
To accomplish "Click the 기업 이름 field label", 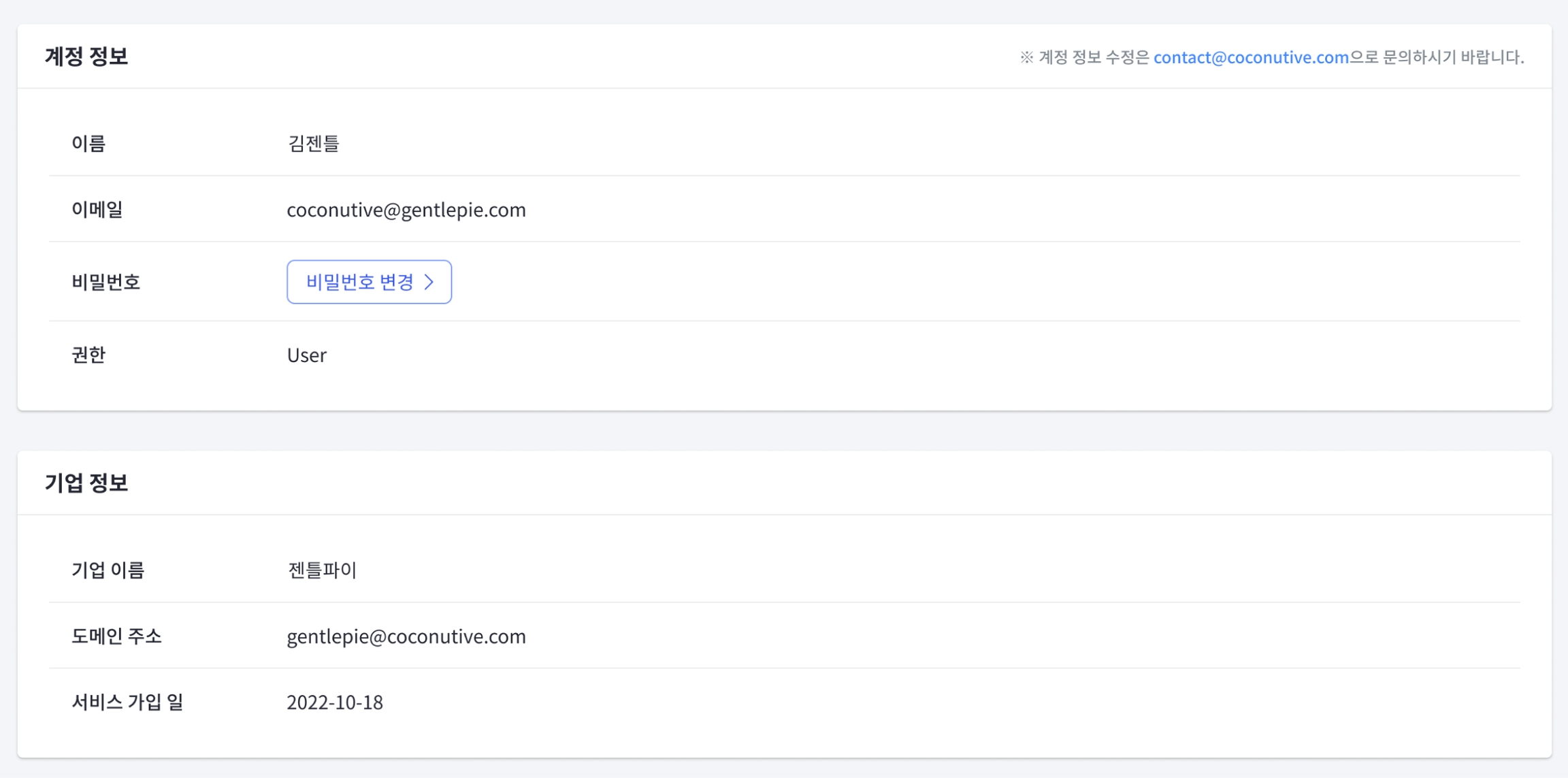I will (108, 570).
